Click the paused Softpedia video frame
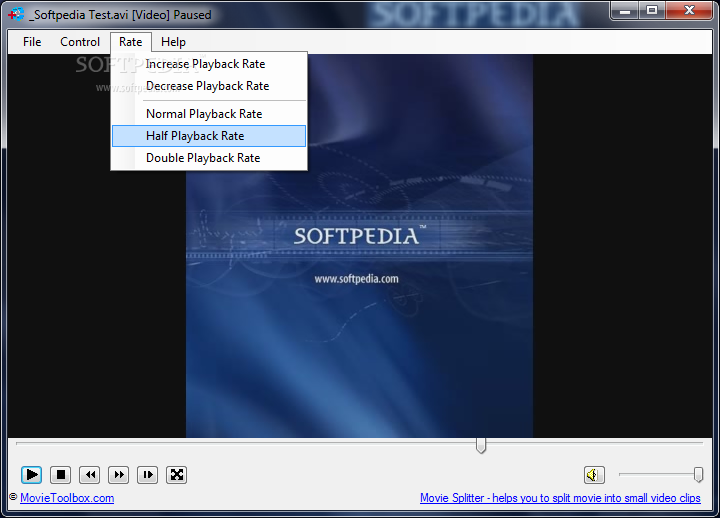 [x=359, y=246]
